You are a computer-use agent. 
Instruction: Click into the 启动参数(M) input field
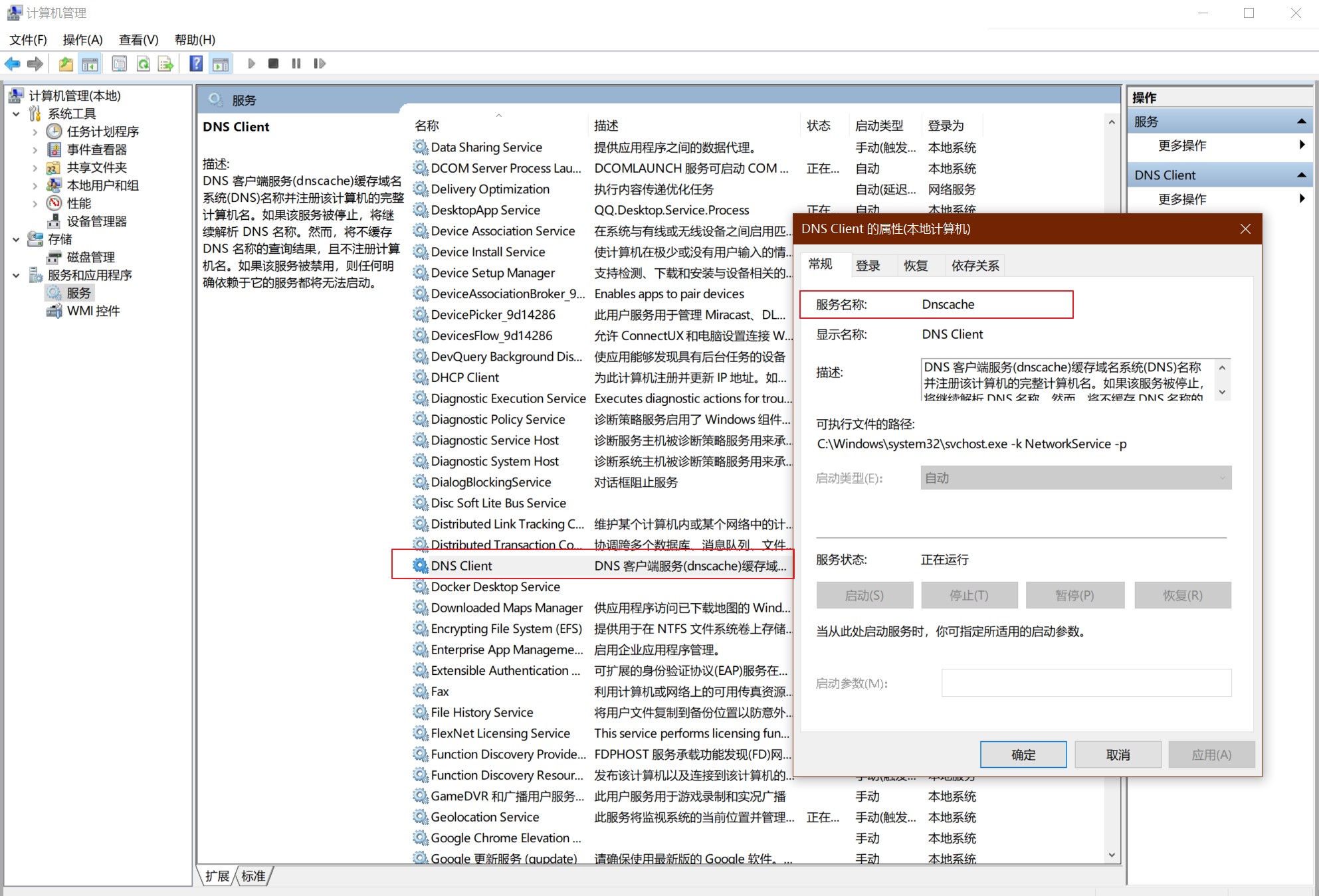coord(1086,682)
